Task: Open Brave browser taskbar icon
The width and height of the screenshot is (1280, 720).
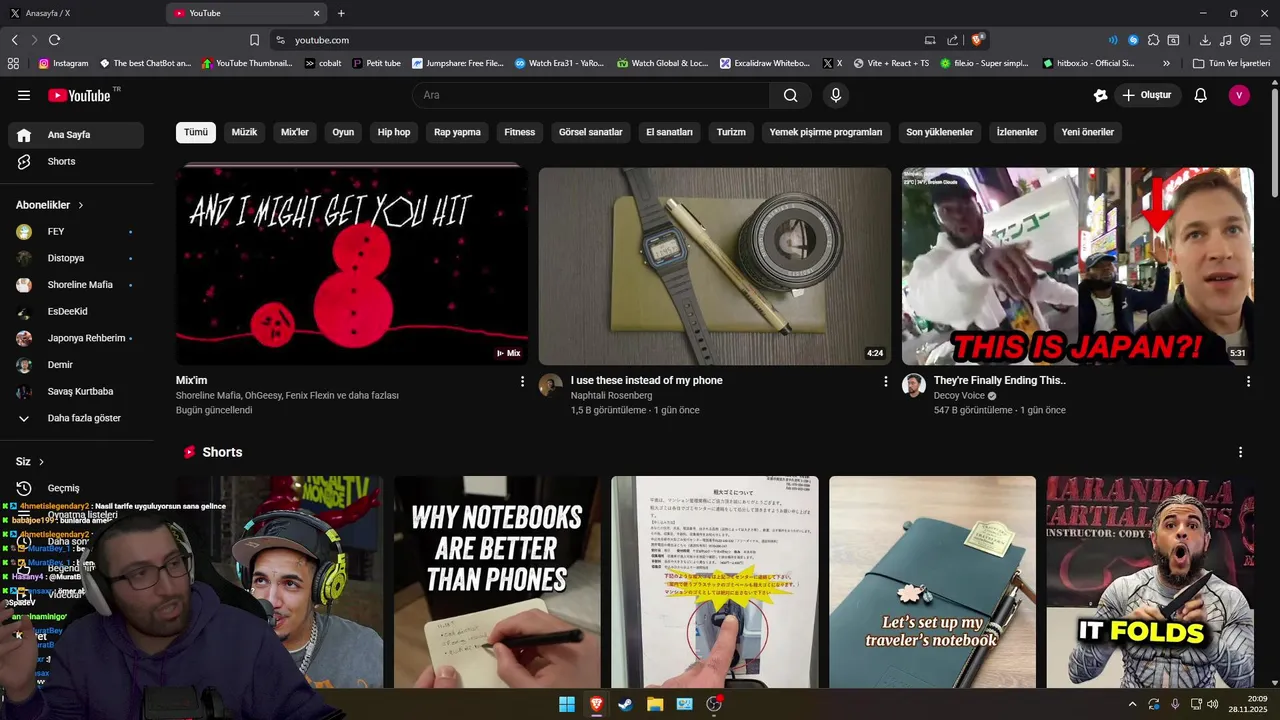Action: click(596, 704)
